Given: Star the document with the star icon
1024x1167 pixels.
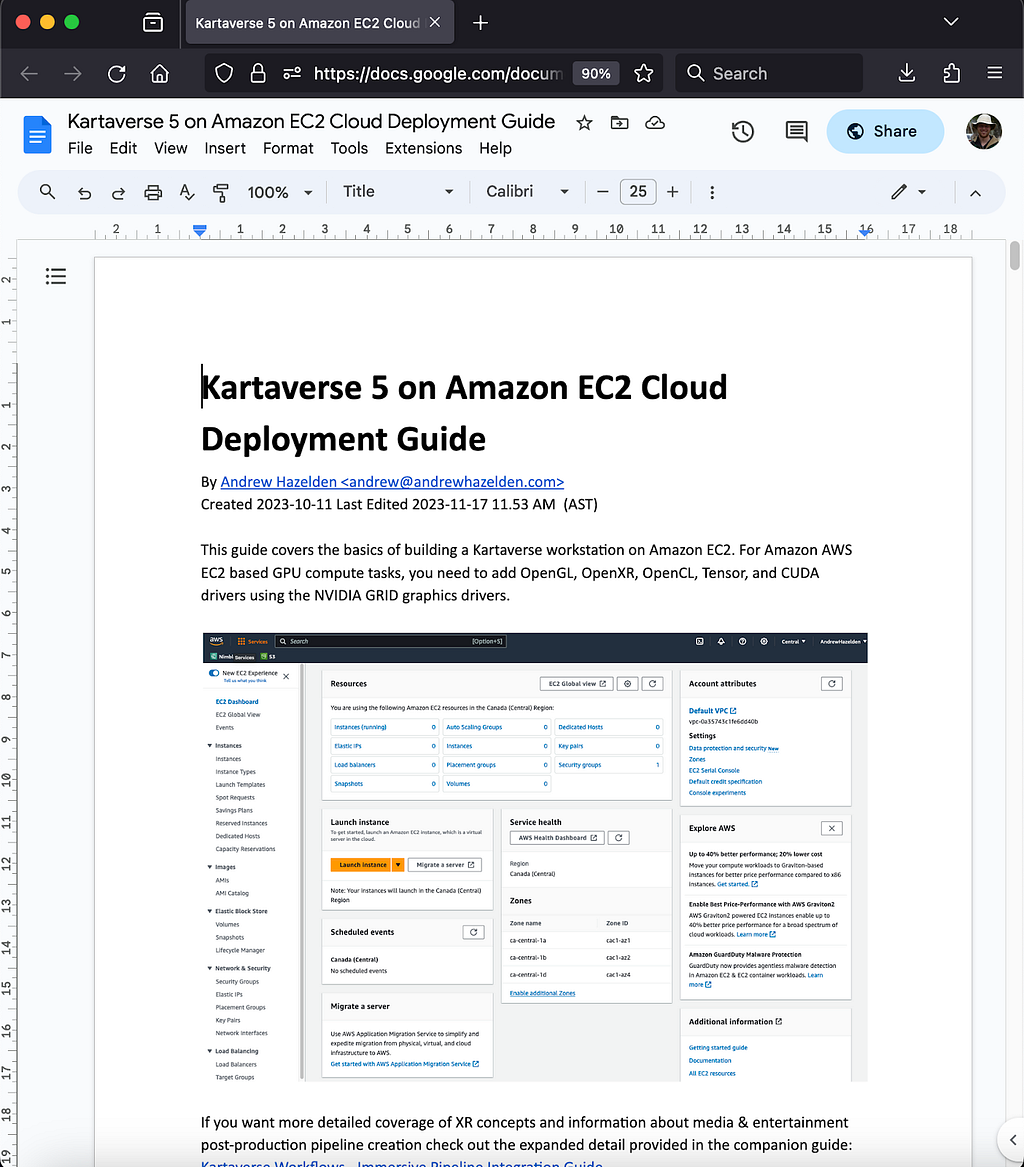Looking at the screenshot, I should pos(584,123).
